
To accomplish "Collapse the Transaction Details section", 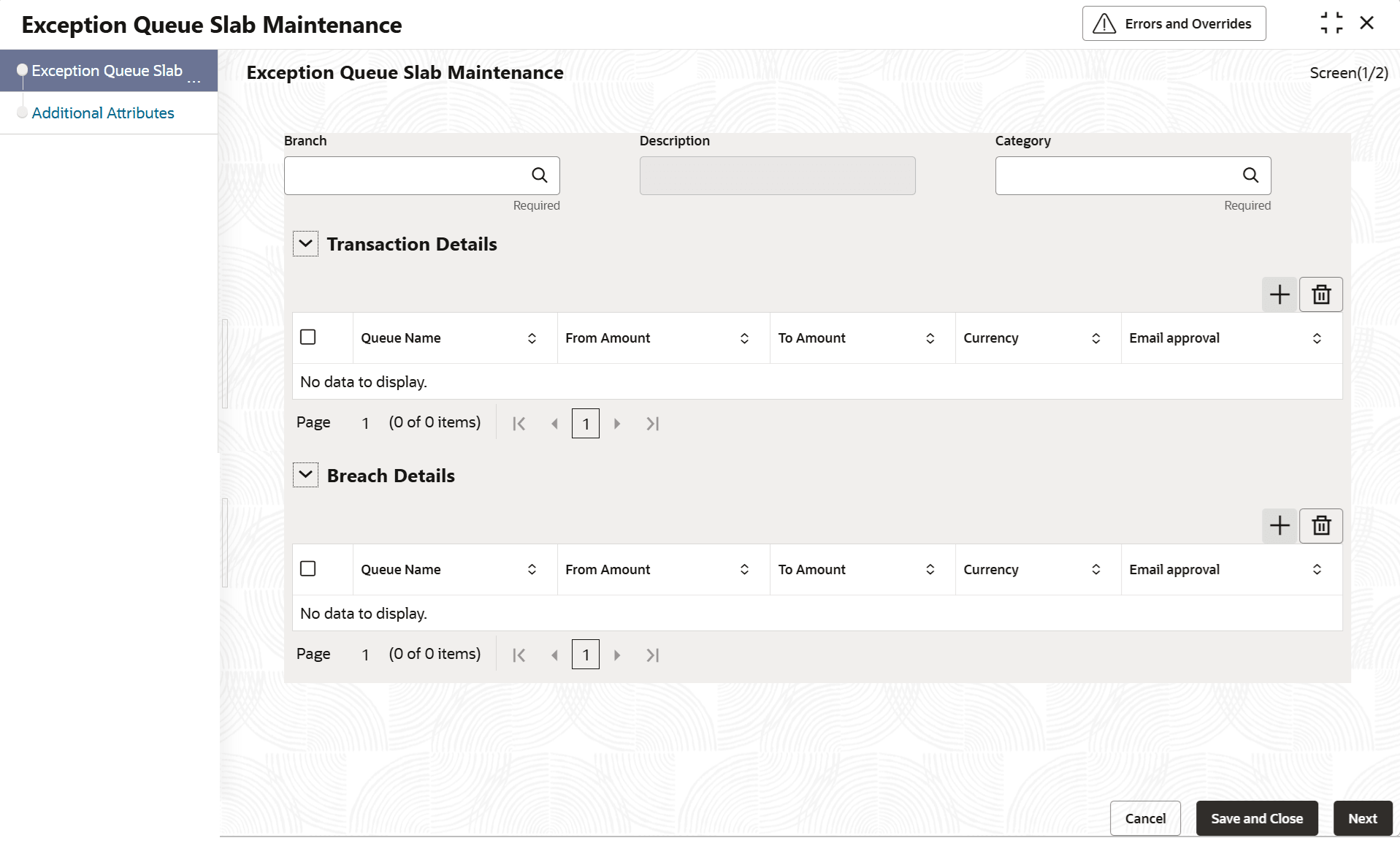I will coord(305,243).
